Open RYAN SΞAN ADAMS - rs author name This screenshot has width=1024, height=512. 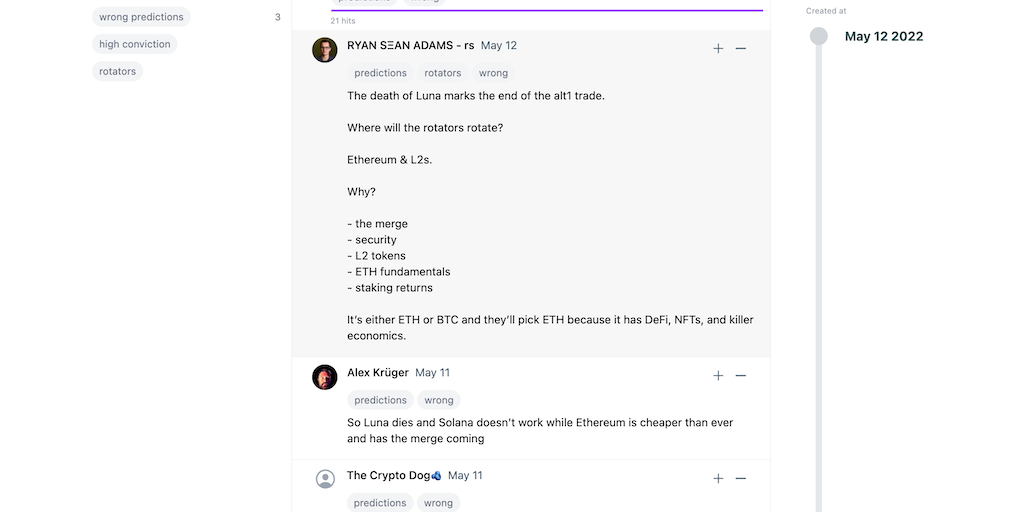pos(410,45)
